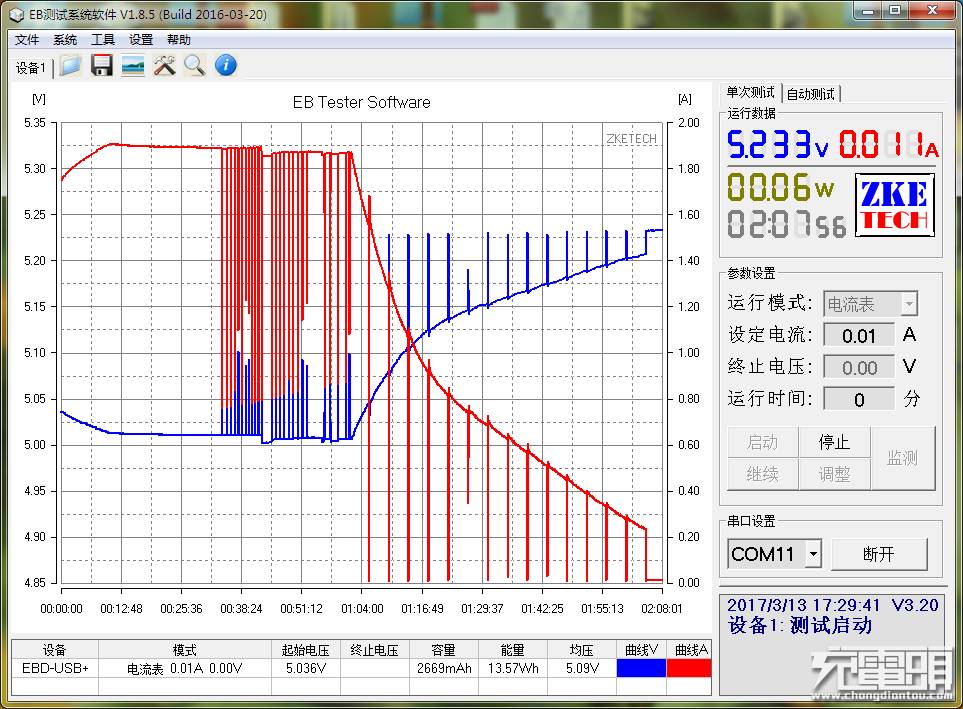Screen dimensions: 963x709
Task: Maximize the EB测试系统软件 window
Action: click(x=895, y=10)
